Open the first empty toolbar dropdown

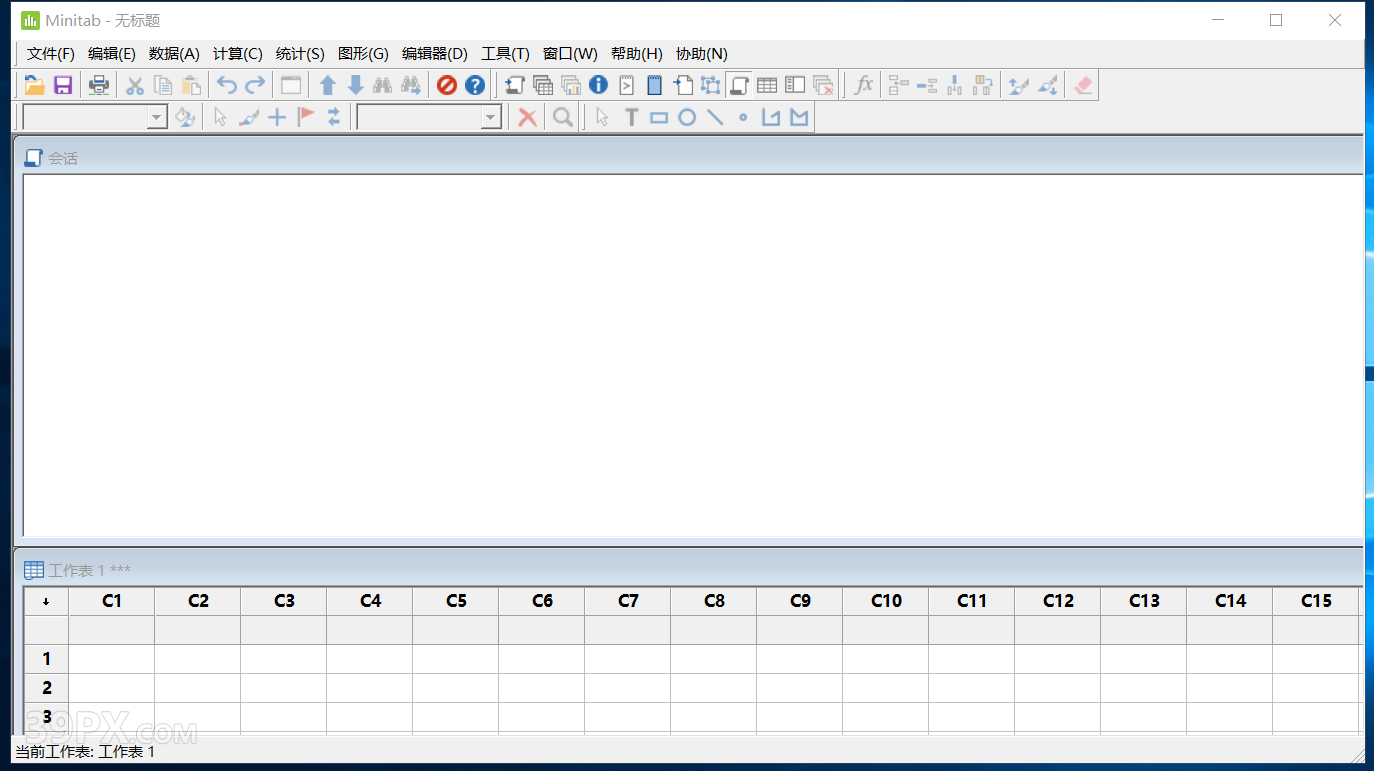tap(157, 118)
